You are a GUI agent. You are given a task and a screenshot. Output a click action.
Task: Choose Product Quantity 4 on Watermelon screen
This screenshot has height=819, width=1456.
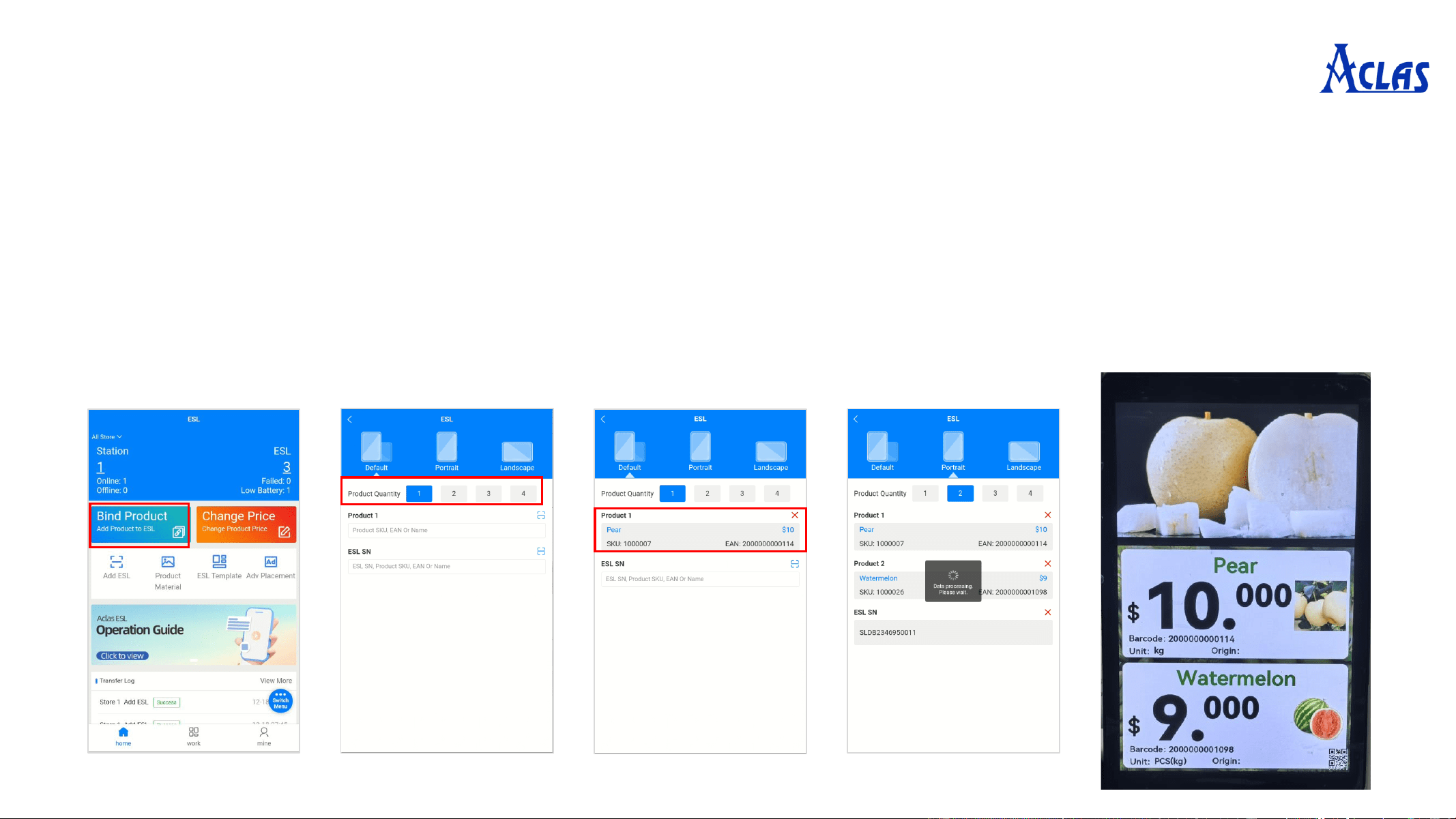coord(1030,493)
